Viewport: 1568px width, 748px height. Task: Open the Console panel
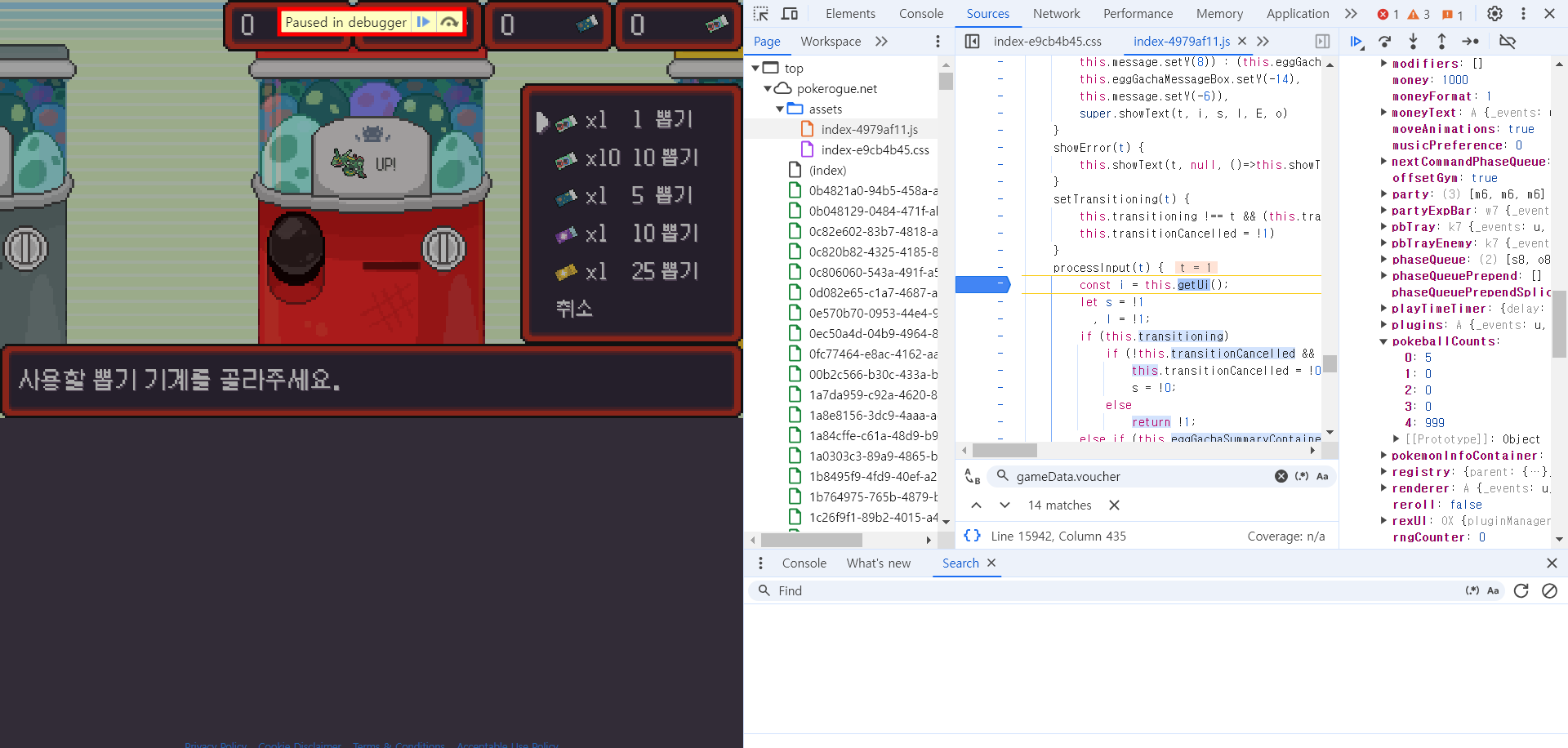921,14
